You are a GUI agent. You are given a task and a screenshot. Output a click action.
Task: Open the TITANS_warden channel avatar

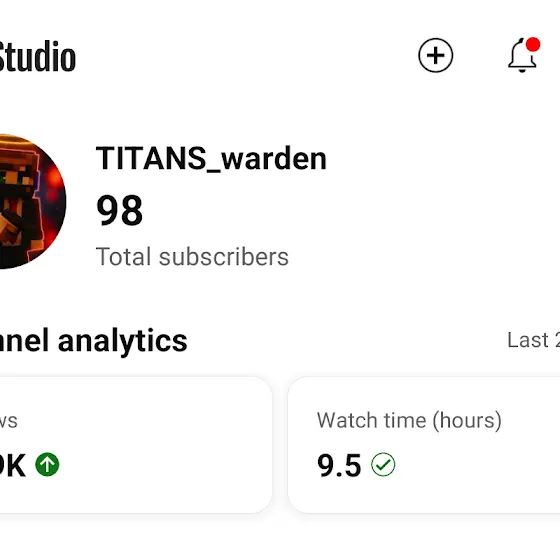tap(32, 201)
